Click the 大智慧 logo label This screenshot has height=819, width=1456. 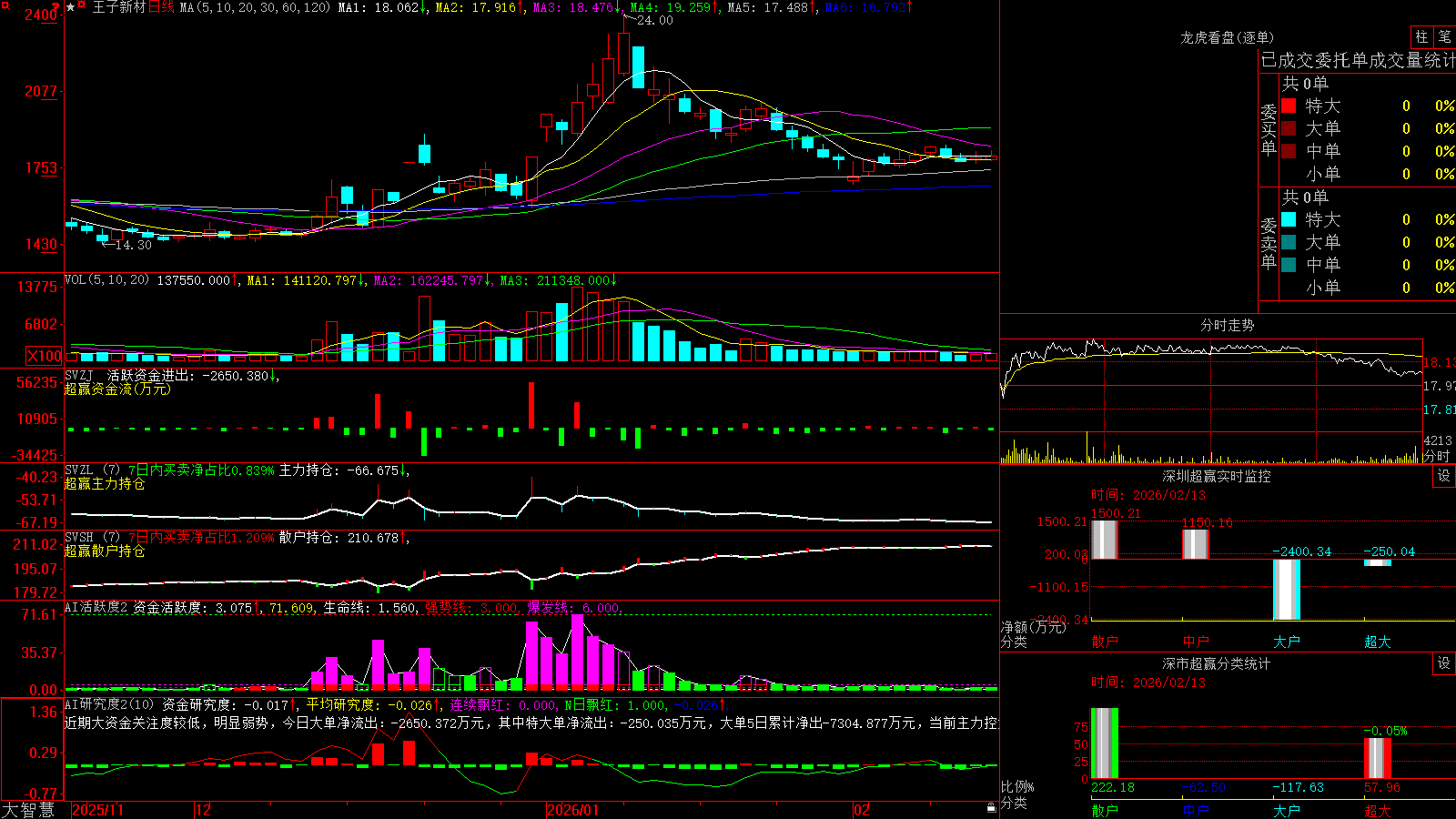28,810
